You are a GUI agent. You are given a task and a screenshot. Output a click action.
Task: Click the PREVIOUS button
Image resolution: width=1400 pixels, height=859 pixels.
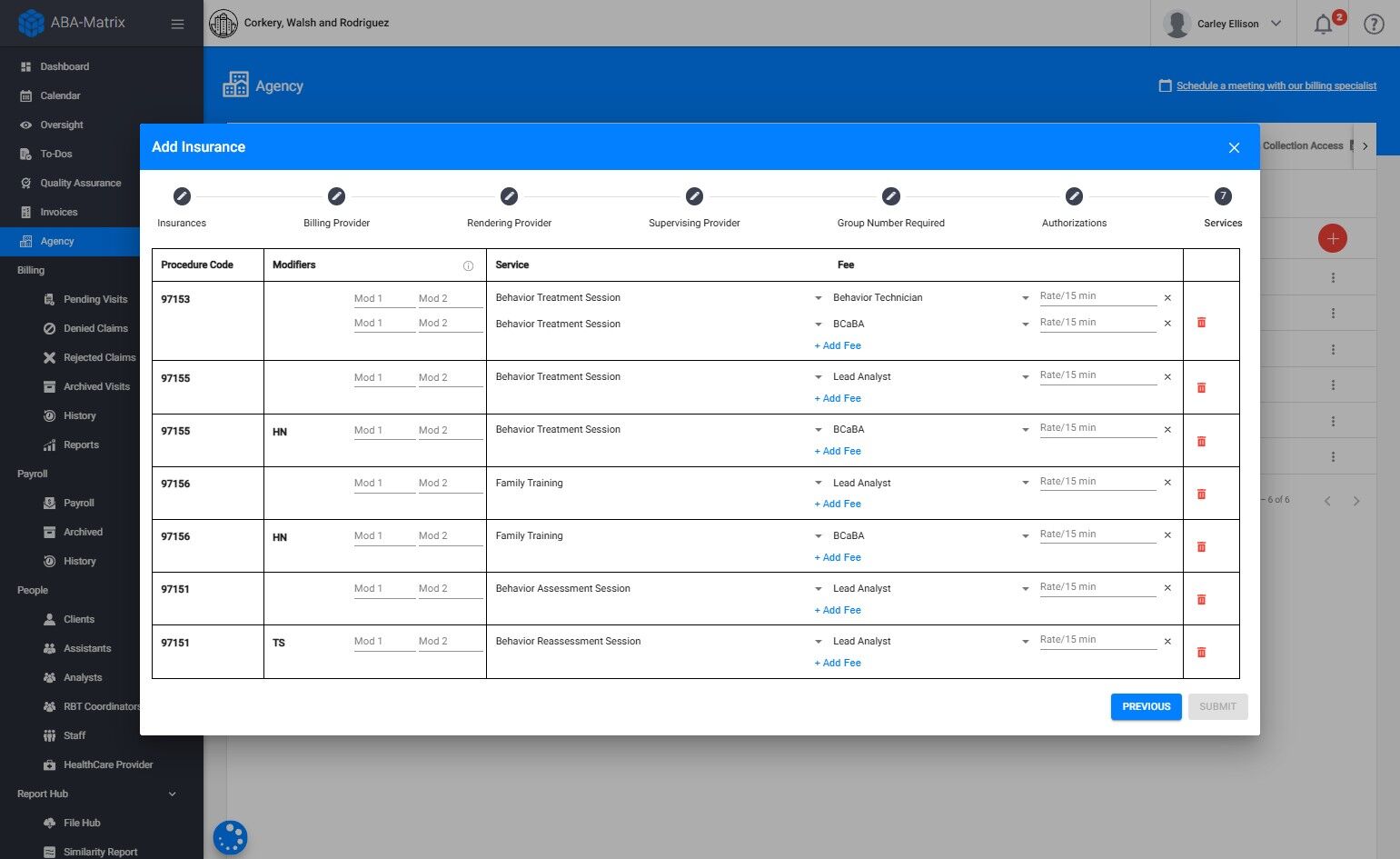(x=1146, y=706)
